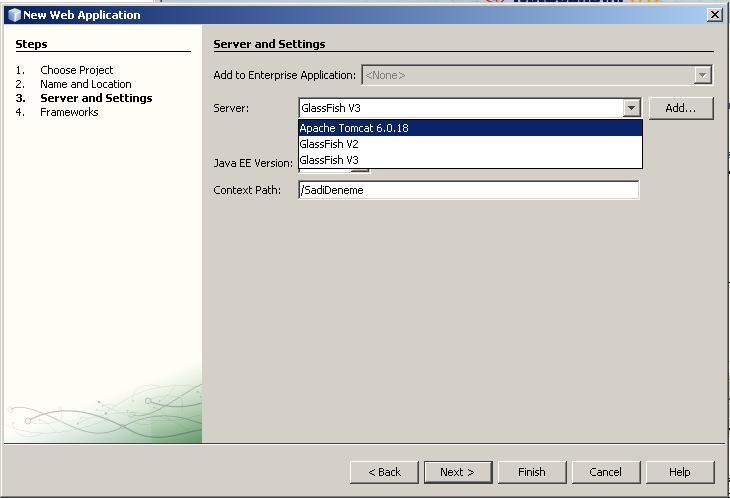Open the Add to Enterprise Application dropdown arrow
The height and width of the screenshot is (498, 730).
[x=703, y=75]
